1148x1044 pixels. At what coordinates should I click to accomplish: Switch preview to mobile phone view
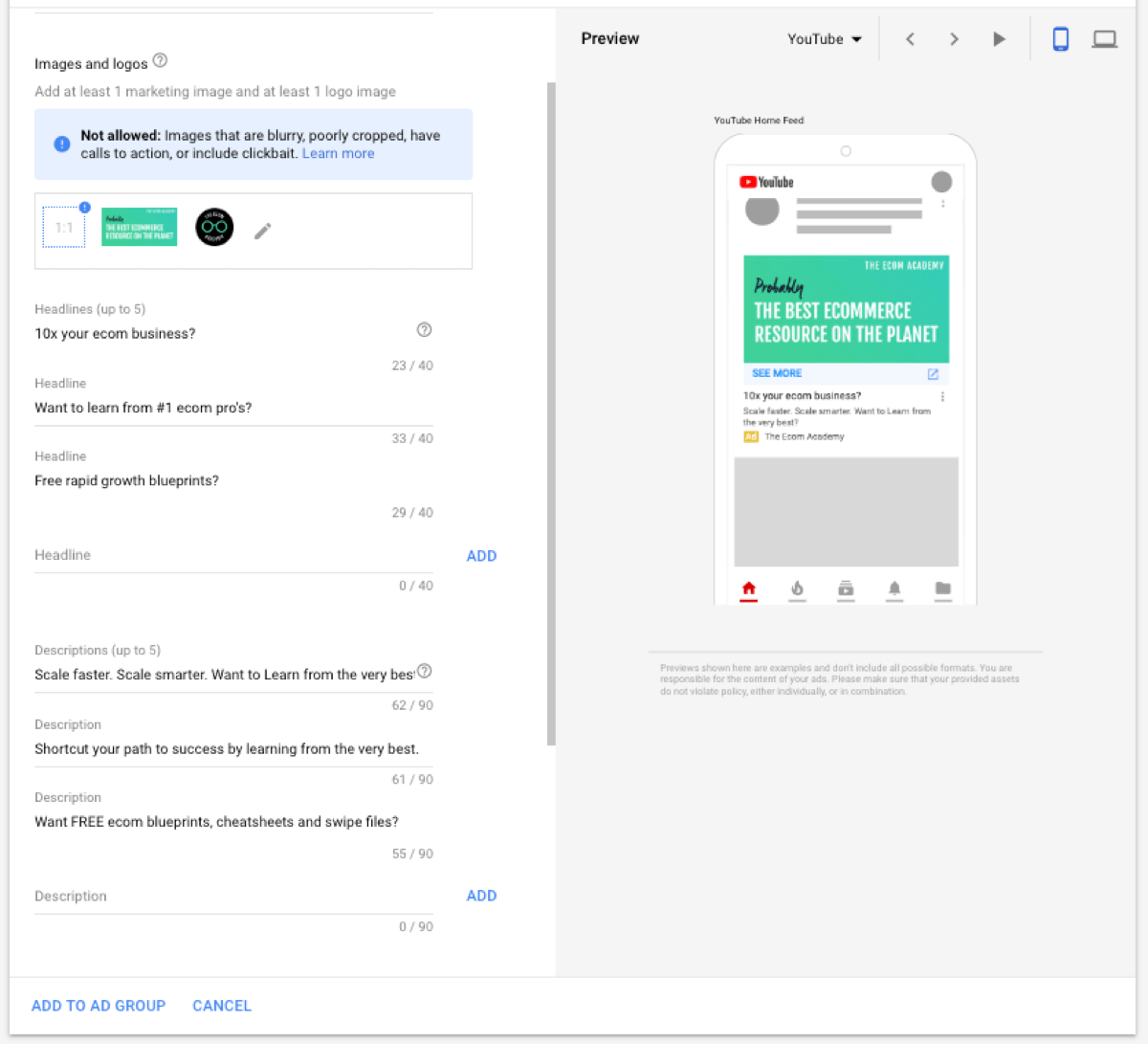pos(1060,39)
